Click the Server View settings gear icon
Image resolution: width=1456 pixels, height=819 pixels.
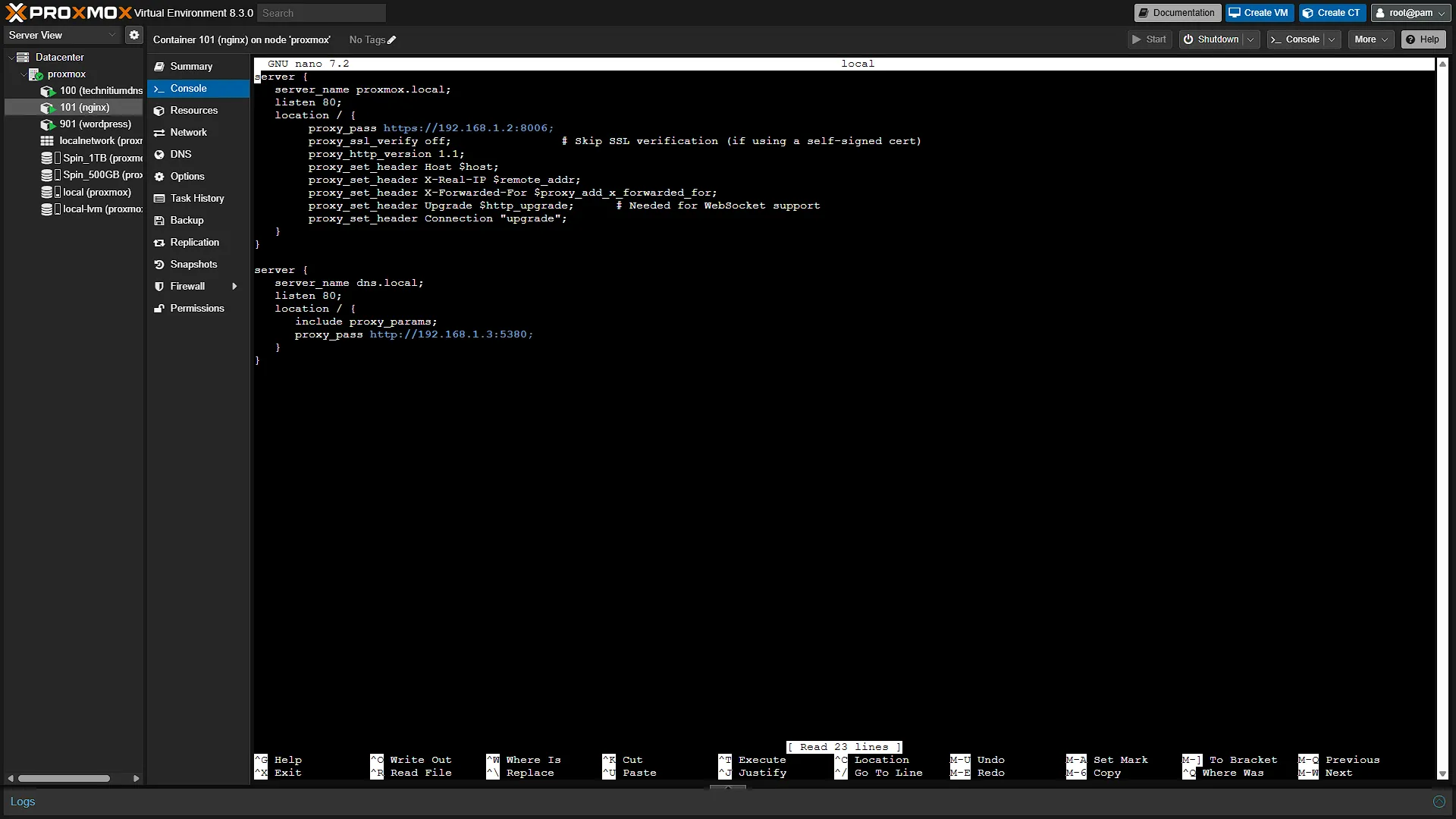click(134, 35)
